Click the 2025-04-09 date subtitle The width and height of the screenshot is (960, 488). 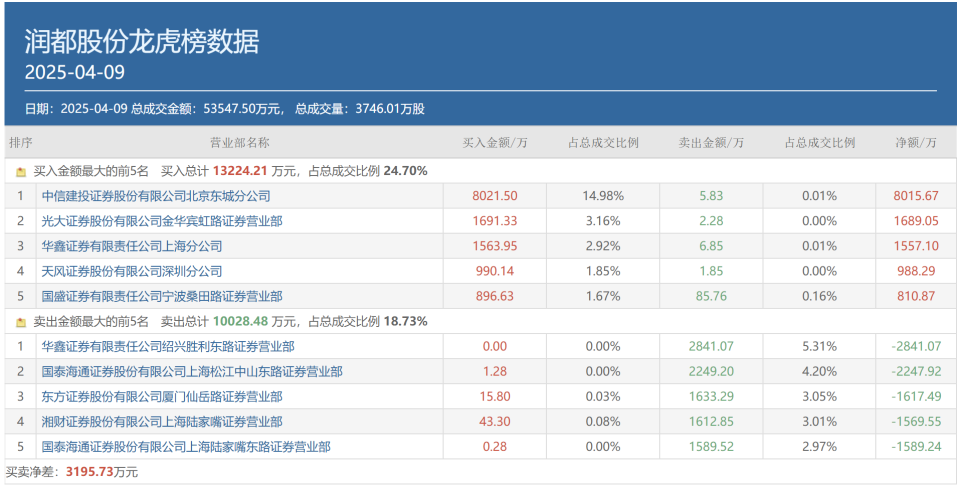[75, 72]
